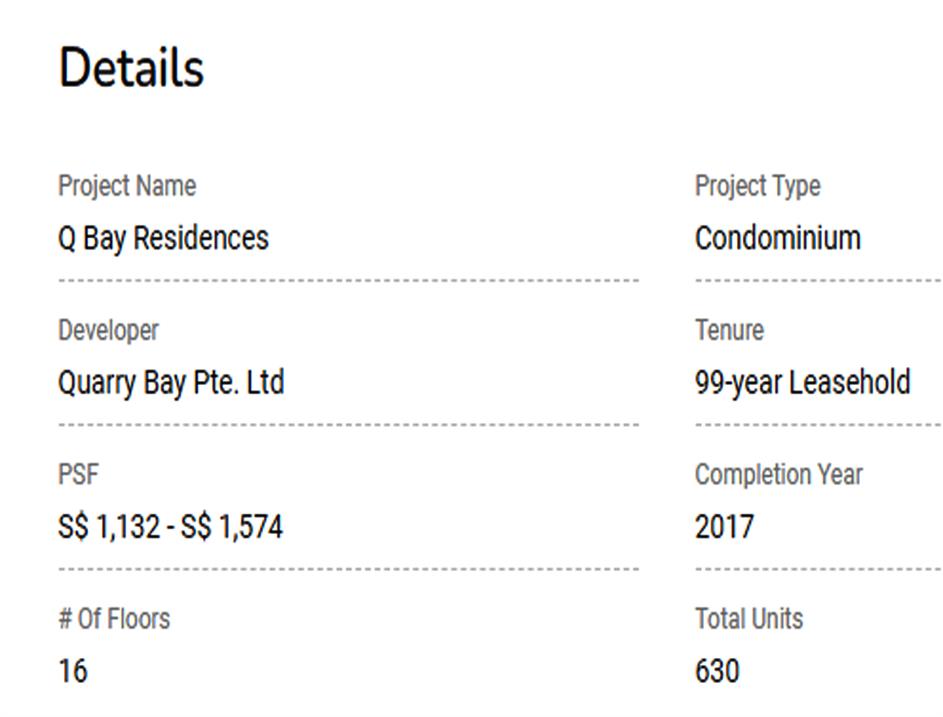
Task: Select the Condominium value
Action: point(777,238)
